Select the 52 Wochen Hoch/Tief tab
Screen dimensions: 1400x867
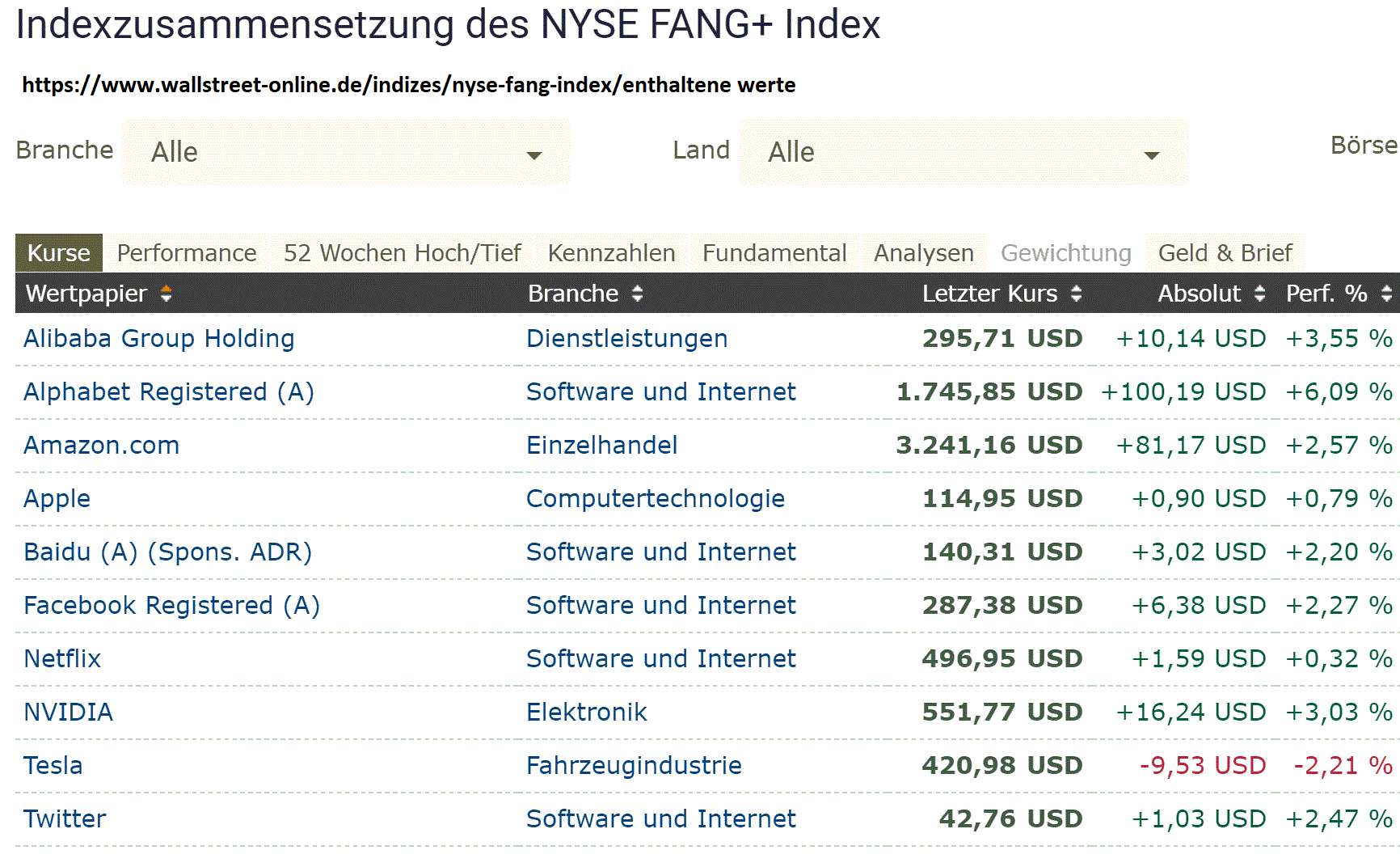pyautogui.click(x=402, y=252)
